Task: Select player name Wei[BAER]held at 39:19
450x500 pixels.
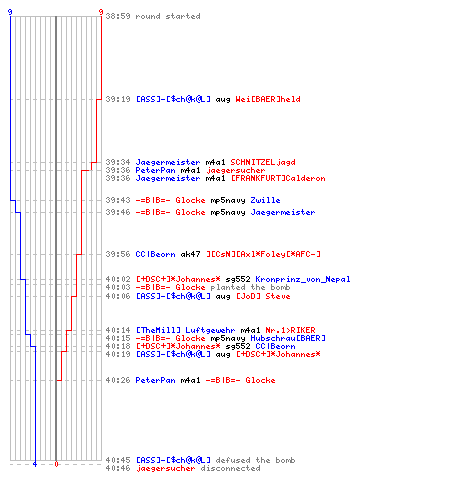Action: tap(268, 99)
